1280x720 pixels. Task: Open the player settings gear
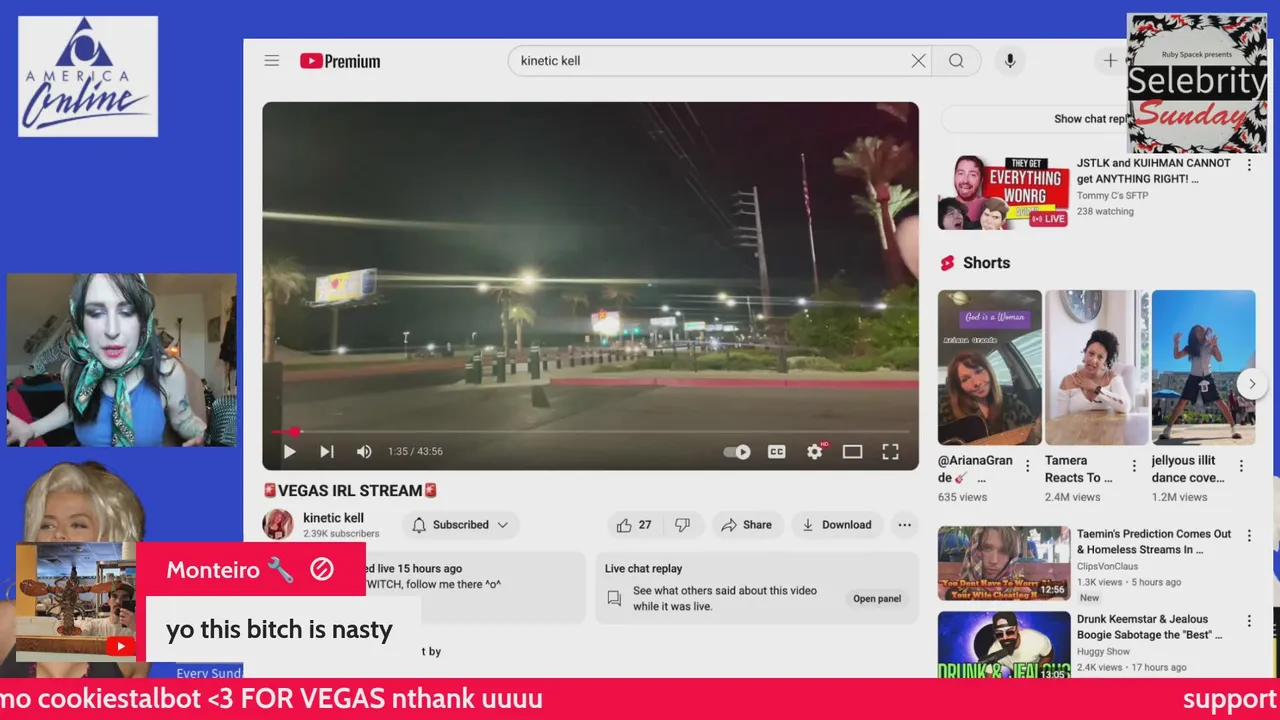(x=815, y=452)
